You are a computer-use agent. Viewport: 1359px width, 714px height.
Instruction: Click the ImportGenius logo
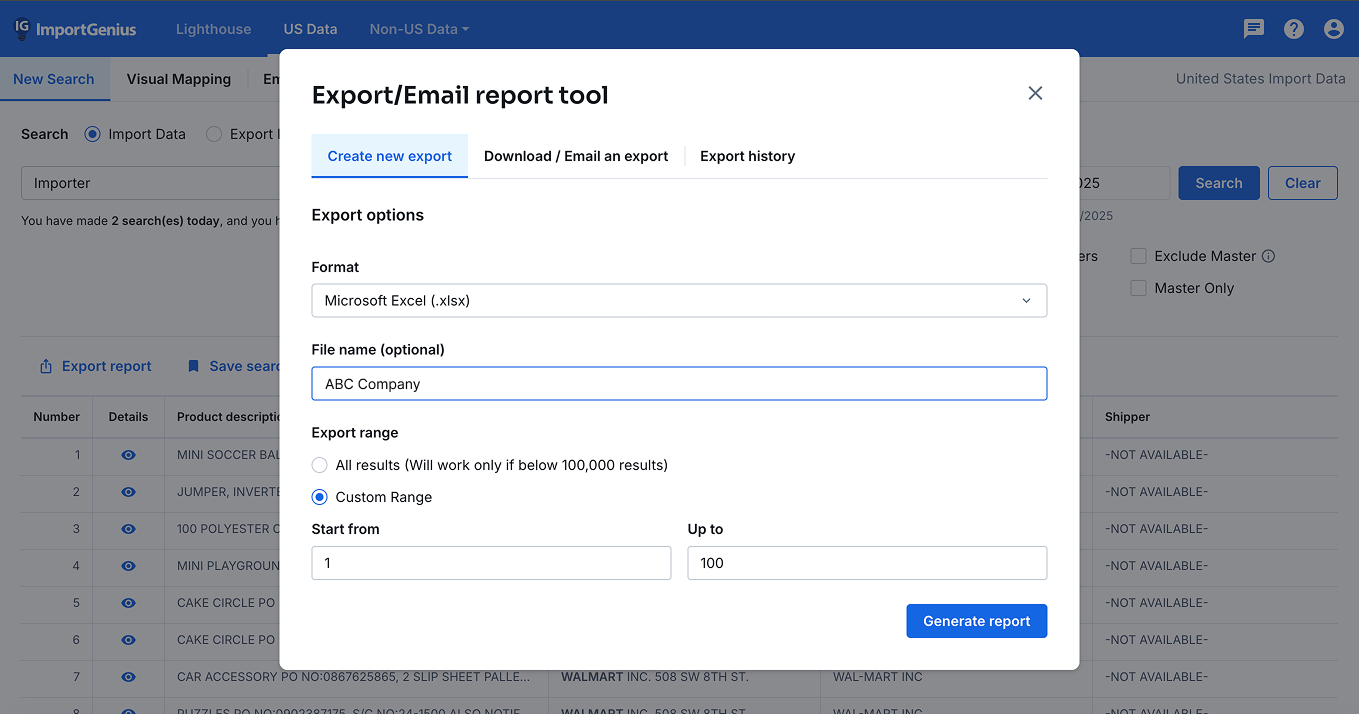pos(75,29)
